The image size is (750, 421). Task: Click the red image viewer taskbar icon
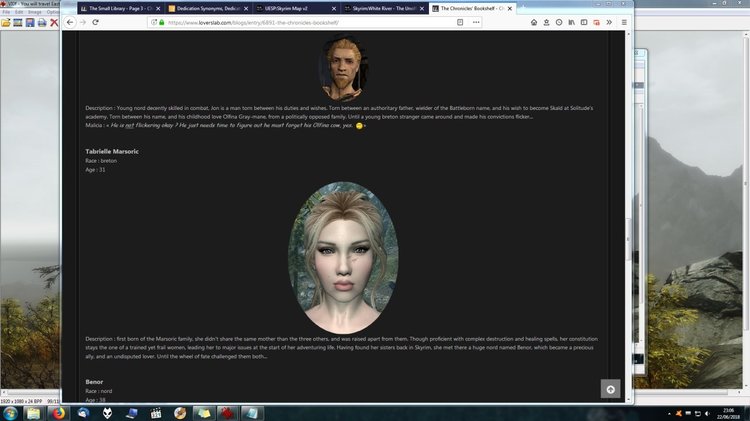click(228, 413)
